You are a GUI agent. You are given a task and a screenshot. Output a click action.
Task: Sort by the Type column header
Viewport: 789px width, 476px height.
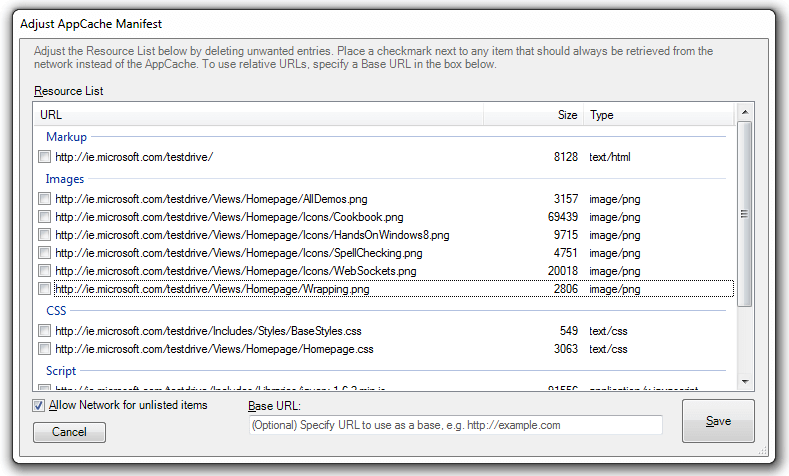click(659, 115)
